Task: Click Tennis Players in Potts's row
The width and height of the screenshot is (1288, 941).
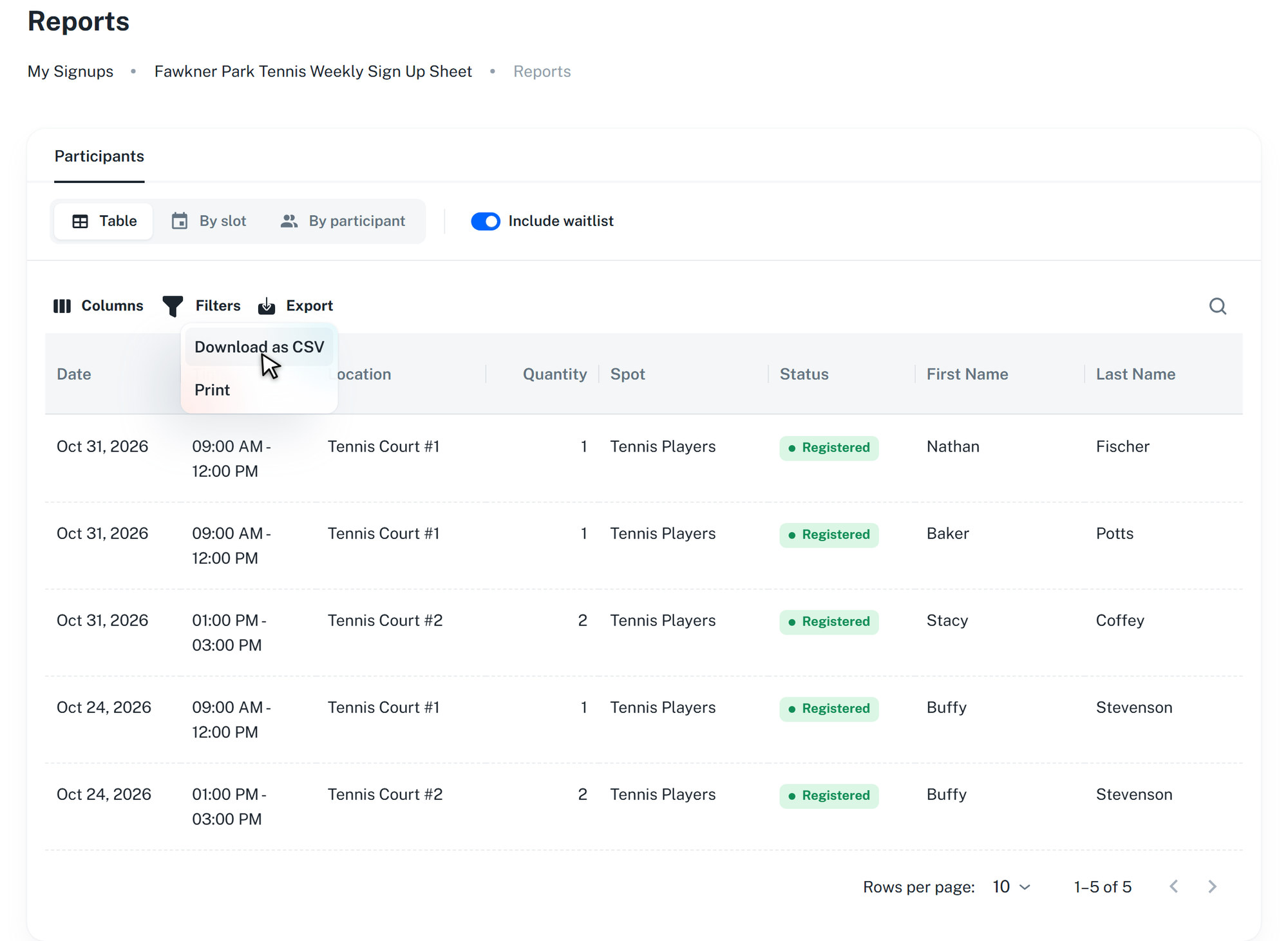Action: (663, 533)
